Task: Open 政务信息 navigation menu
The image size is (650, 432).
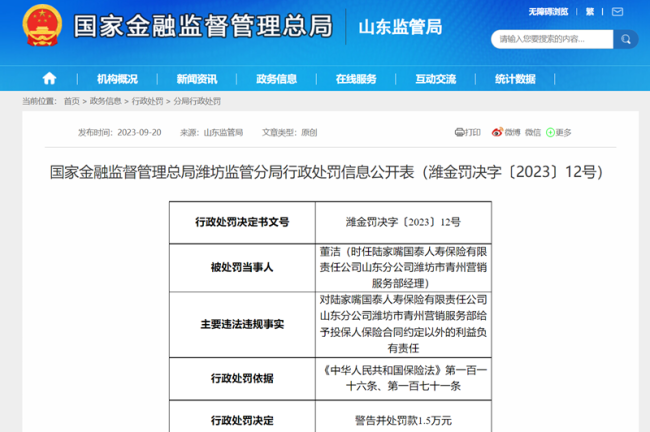Action: pos(276,79)
